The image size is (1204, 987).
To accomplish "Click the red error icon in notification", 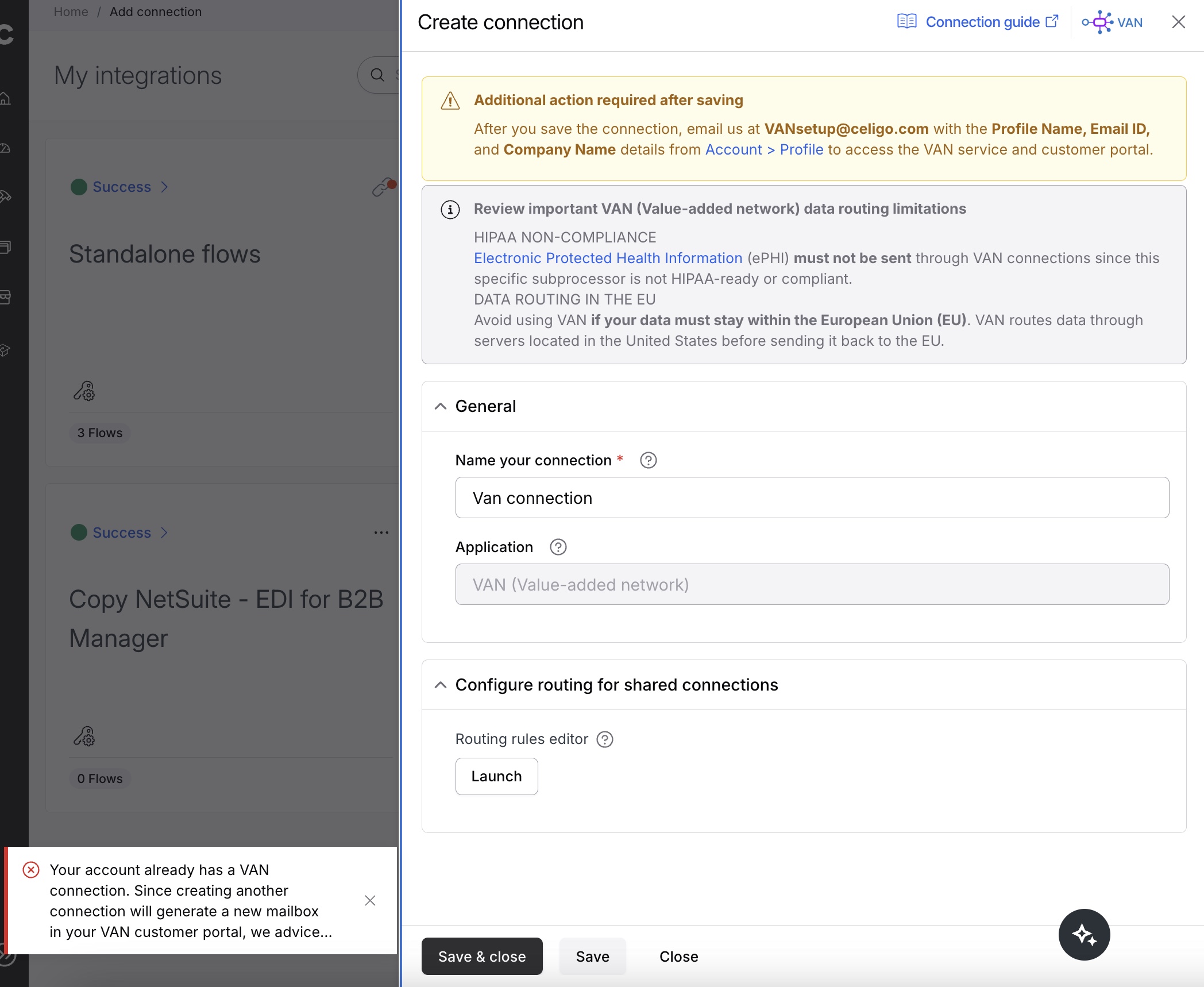I will pyautogui.click(x=31, y=870).
